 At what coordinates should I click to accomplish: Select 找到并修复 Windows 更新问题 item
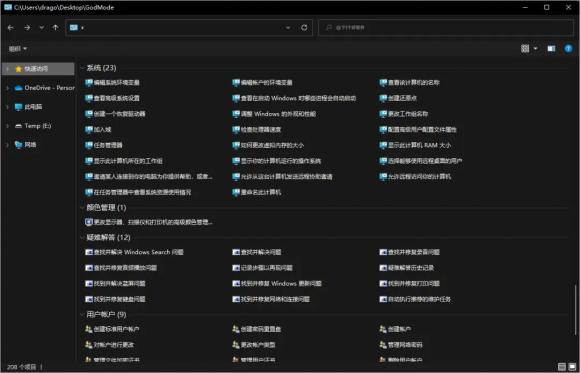point(277,283)
